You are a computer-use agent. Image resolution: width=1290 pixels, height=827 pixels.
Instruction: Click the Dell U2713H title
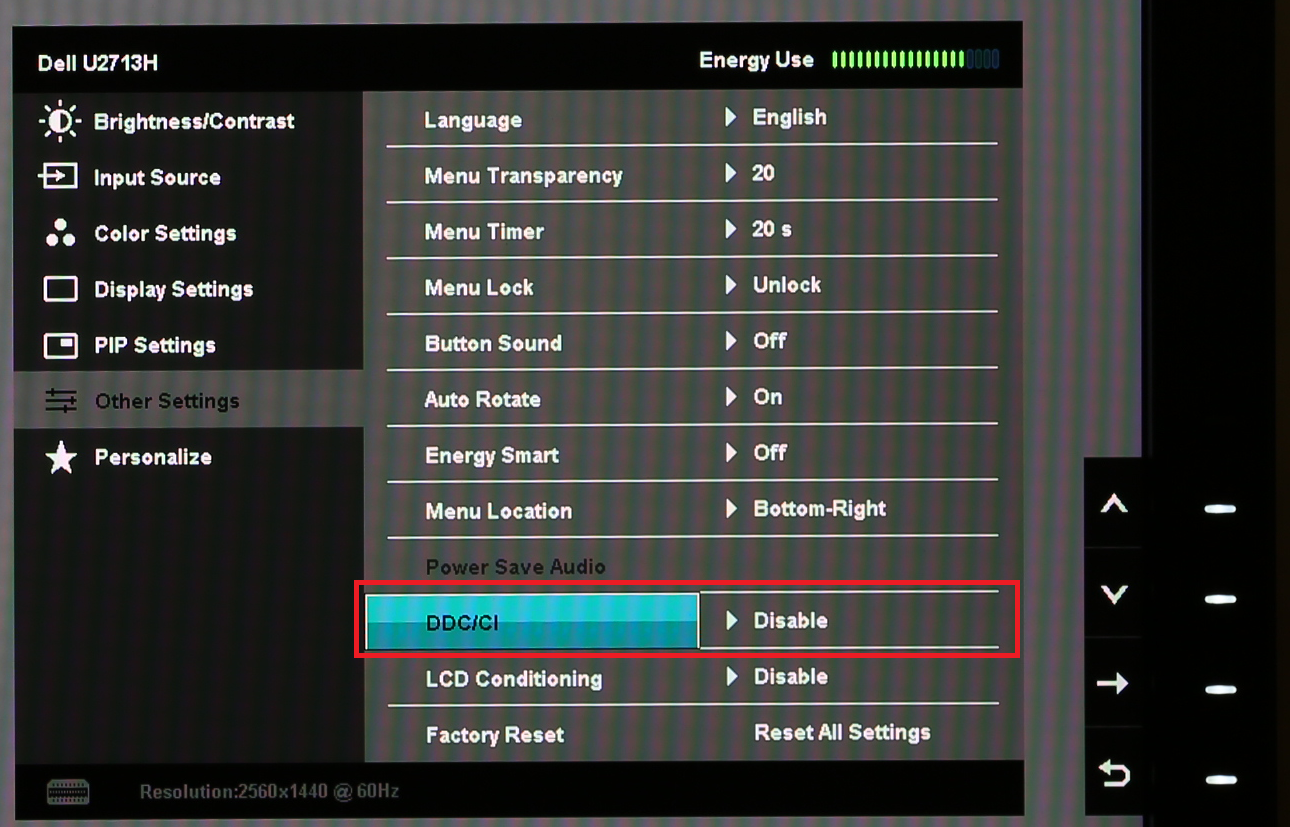click(x=98, y=63)
